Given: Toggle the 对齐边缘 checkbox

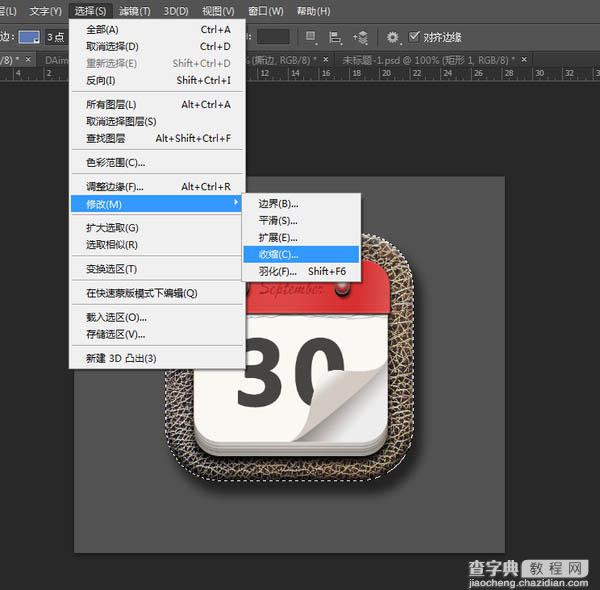Looking at the screenshot, I should 414,37.
